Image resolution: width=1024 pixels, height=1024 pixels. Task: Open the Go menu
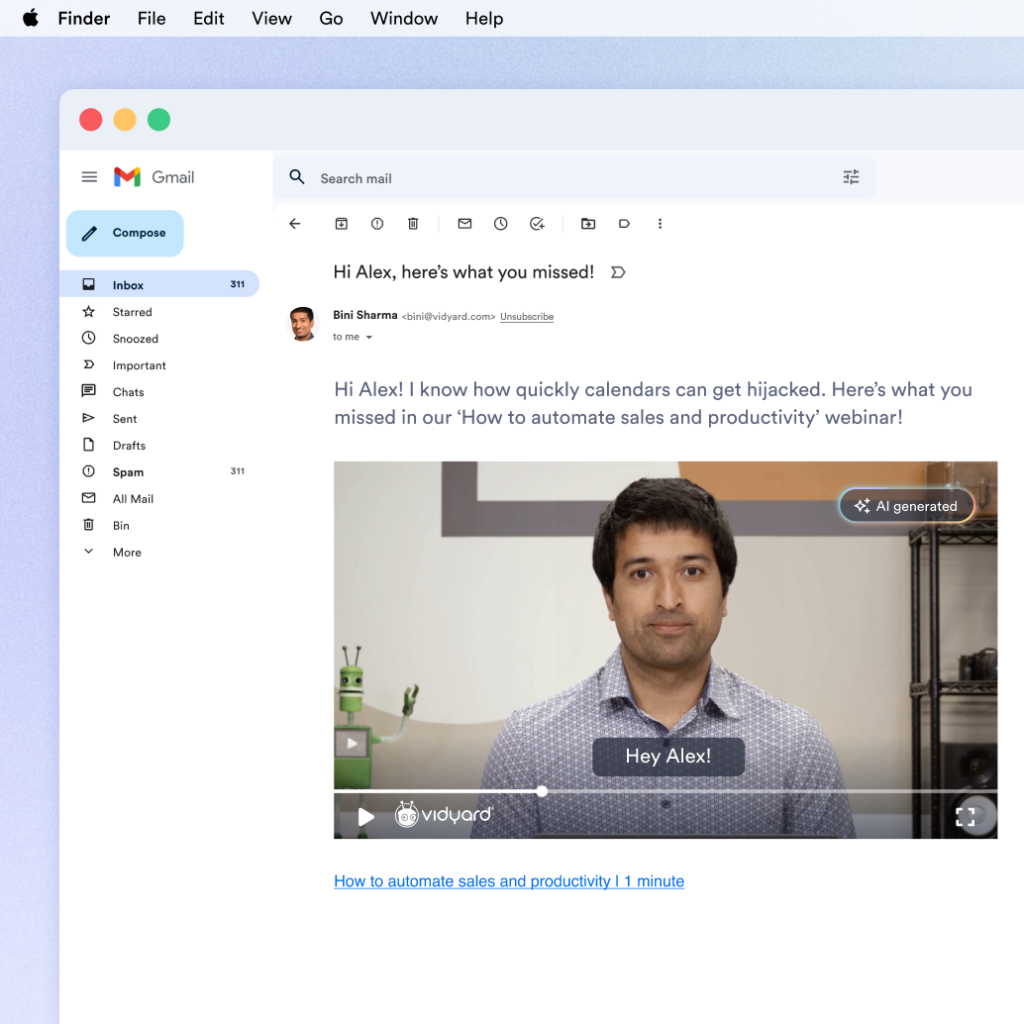pyautogui.click(x=331, y=18)
